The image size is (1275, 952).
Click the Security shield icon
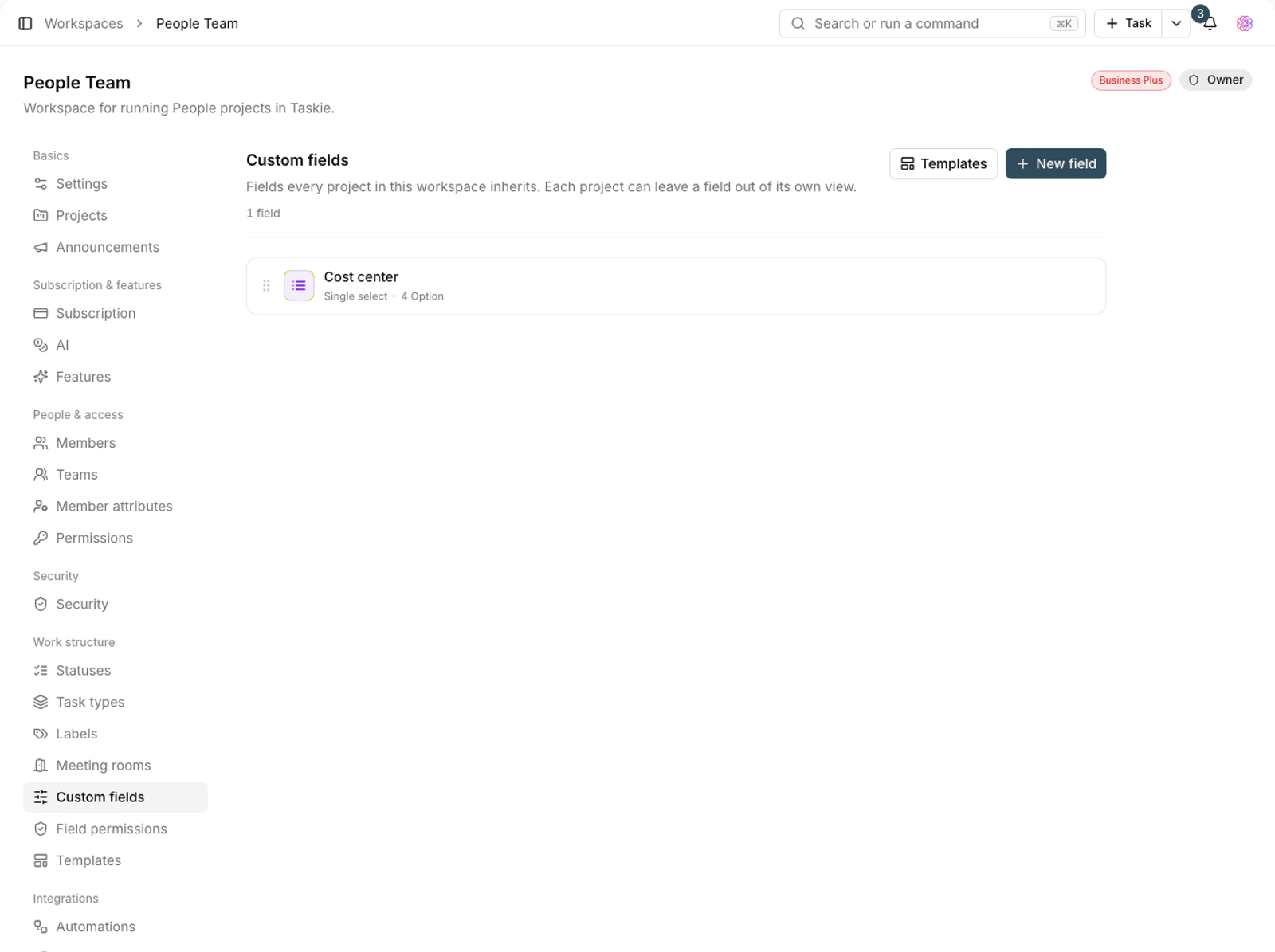pyautogui.click(x=41, y=605)
